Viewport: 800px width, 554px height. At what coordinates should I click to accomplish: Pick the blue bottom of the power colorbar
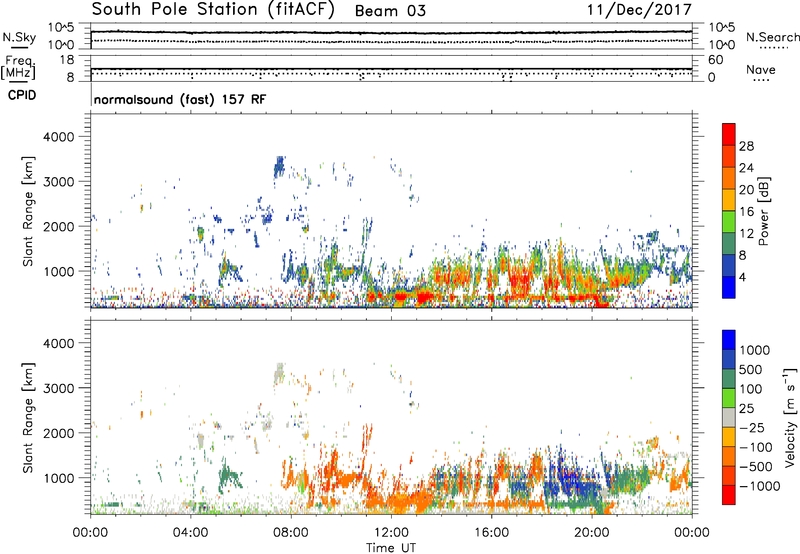point(729,288)
